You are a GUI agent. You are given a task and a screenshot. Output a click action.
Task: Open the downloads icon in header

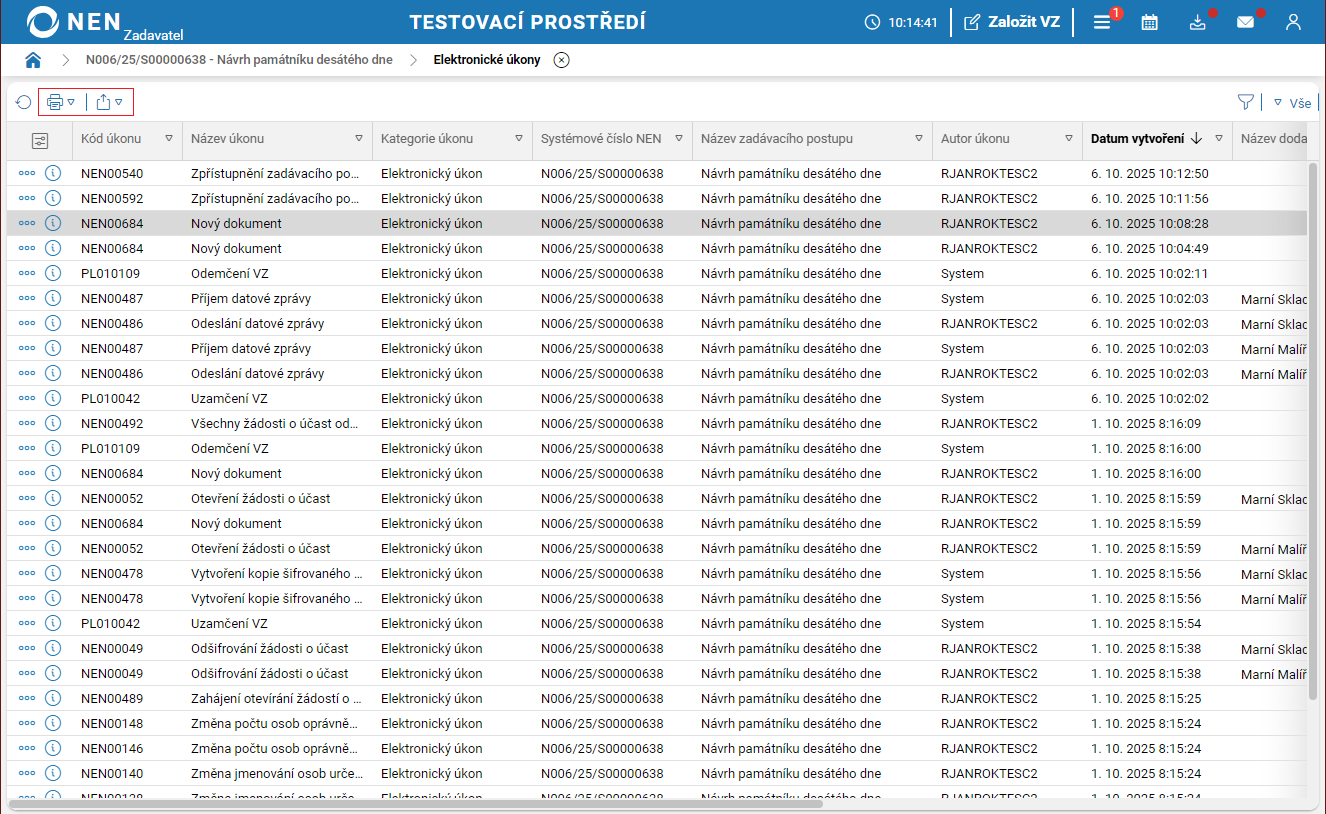click(1198, 22)
